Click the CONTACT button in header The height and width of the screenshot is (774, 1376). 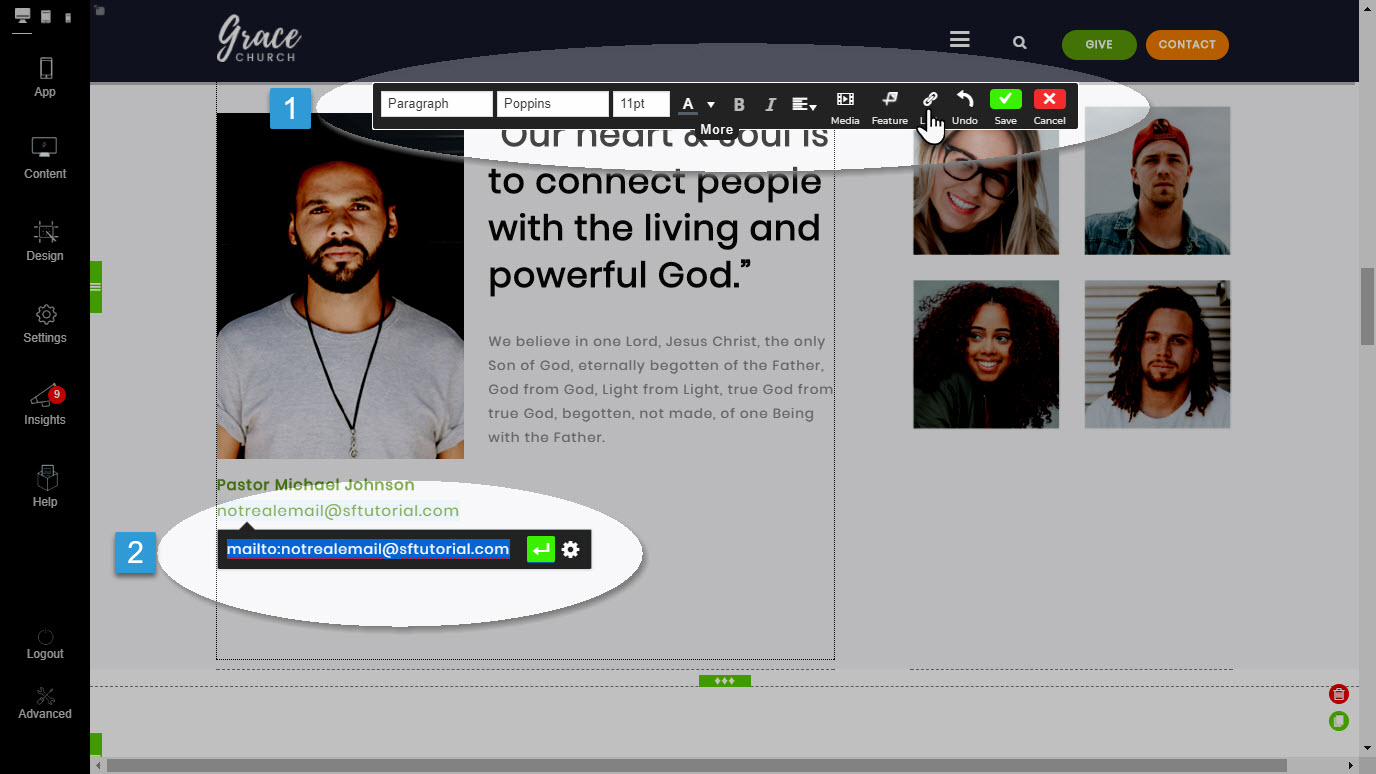tap(1187, 44)
